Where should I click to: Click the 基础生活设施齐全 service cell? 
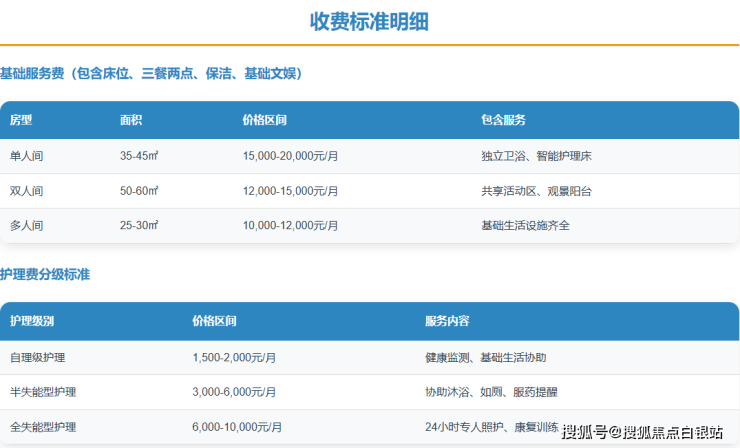point(525,225)
